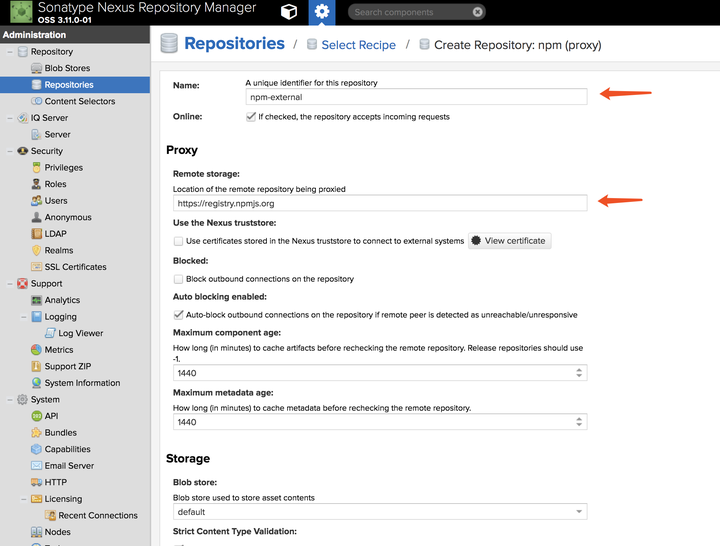Screen dimensions: 720x546
Task: Collapse the Logging tree node
Action: [x=23, y=317]
